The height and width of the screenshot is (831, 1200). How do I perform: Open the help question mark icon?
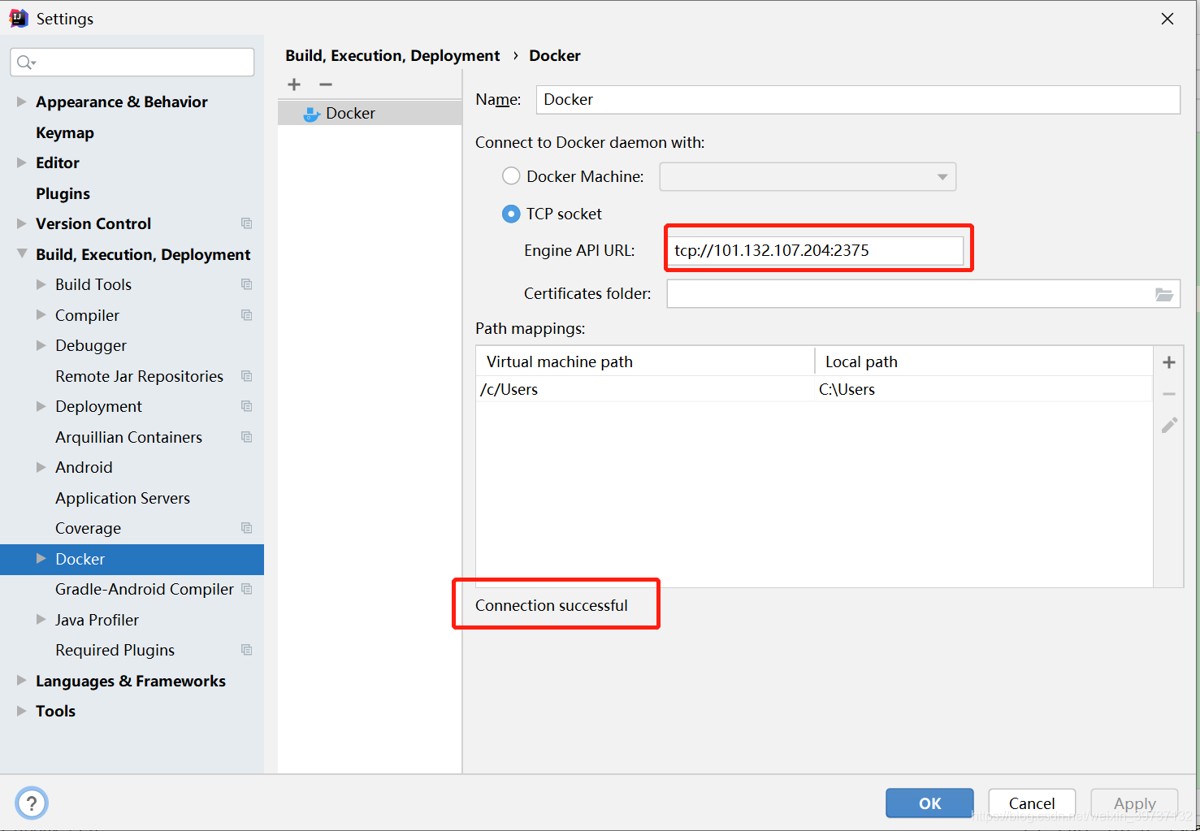(31, 802)
